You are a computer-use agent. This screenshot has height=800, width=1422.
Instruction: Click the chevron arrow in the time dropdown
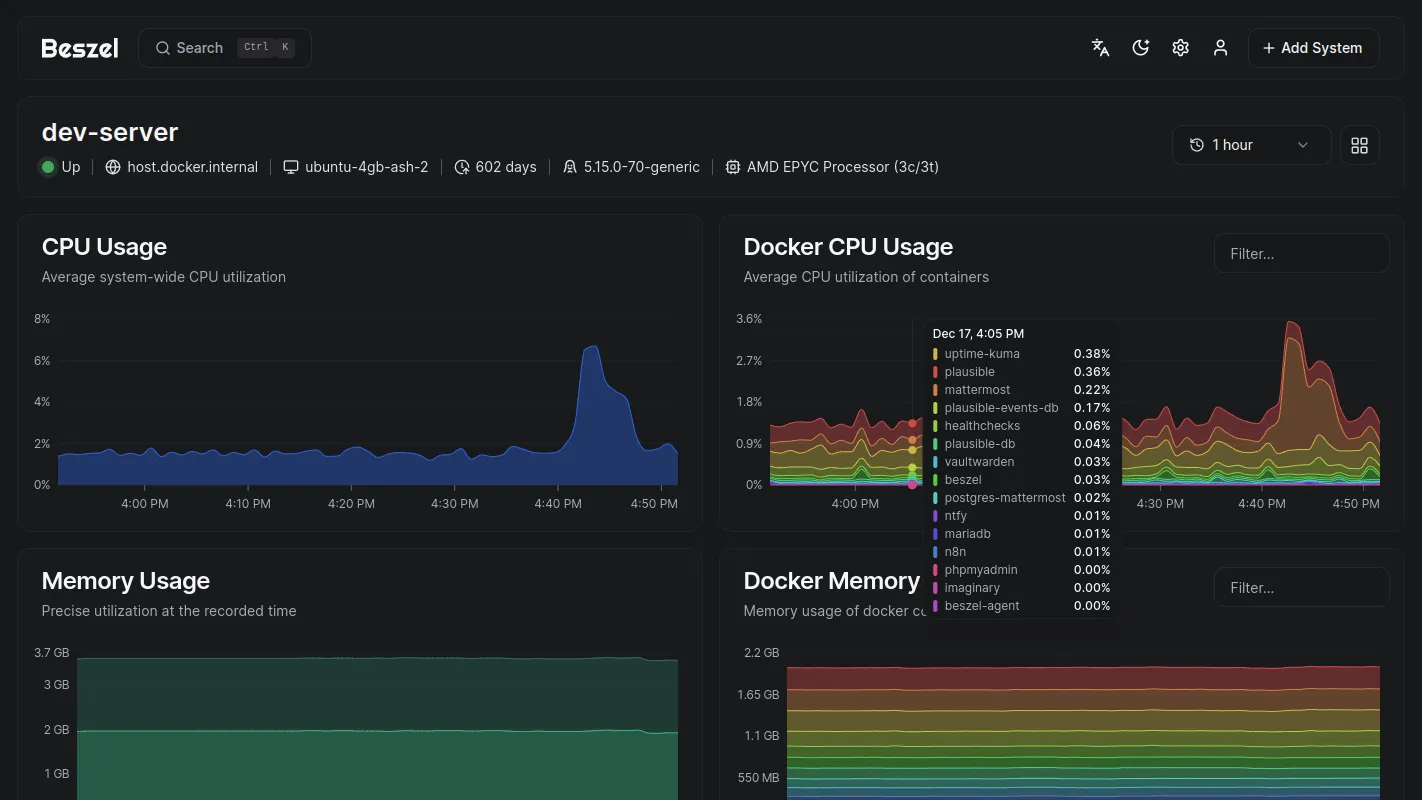[1303, 145]
